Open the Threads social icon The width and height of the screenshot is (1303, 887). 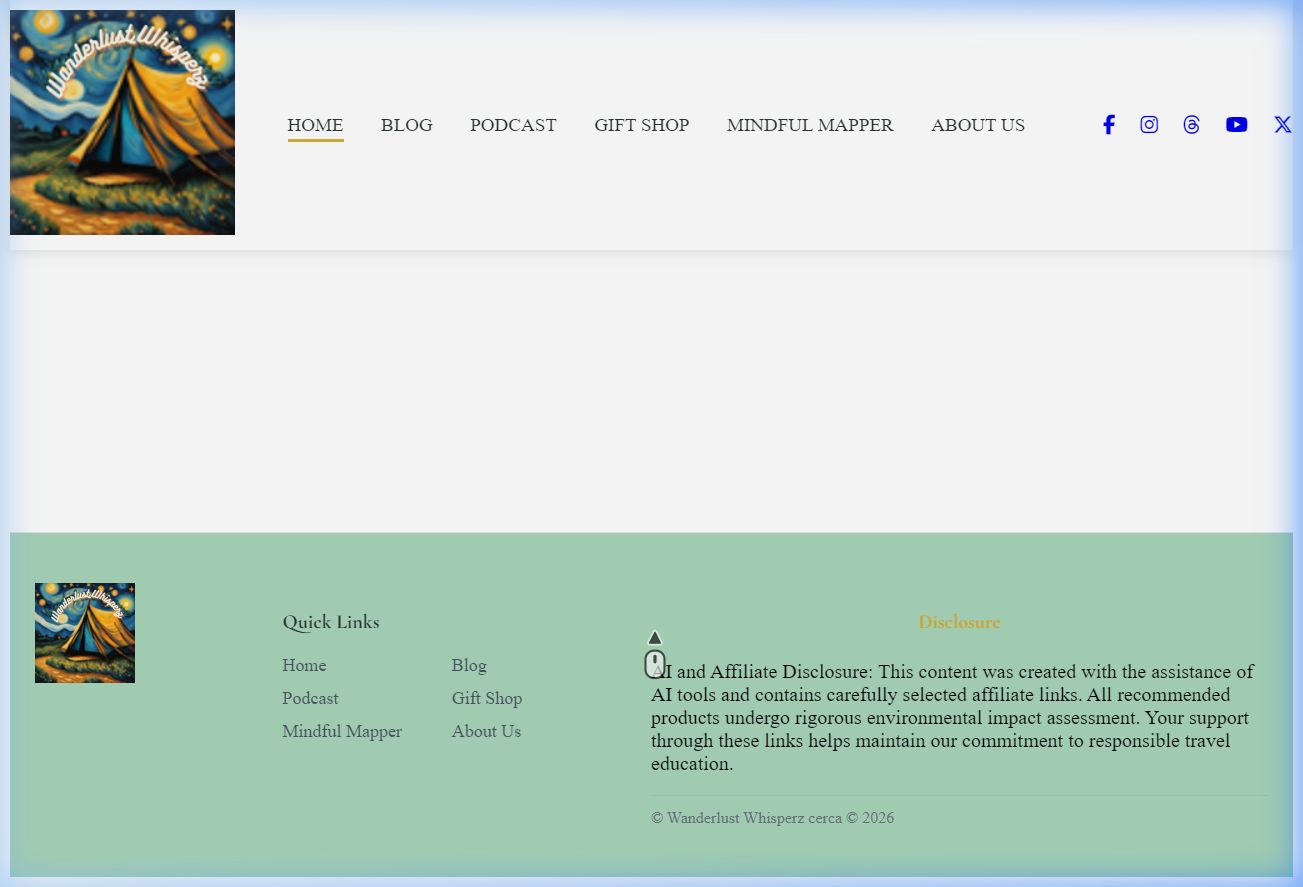[x=1191, y=125]
